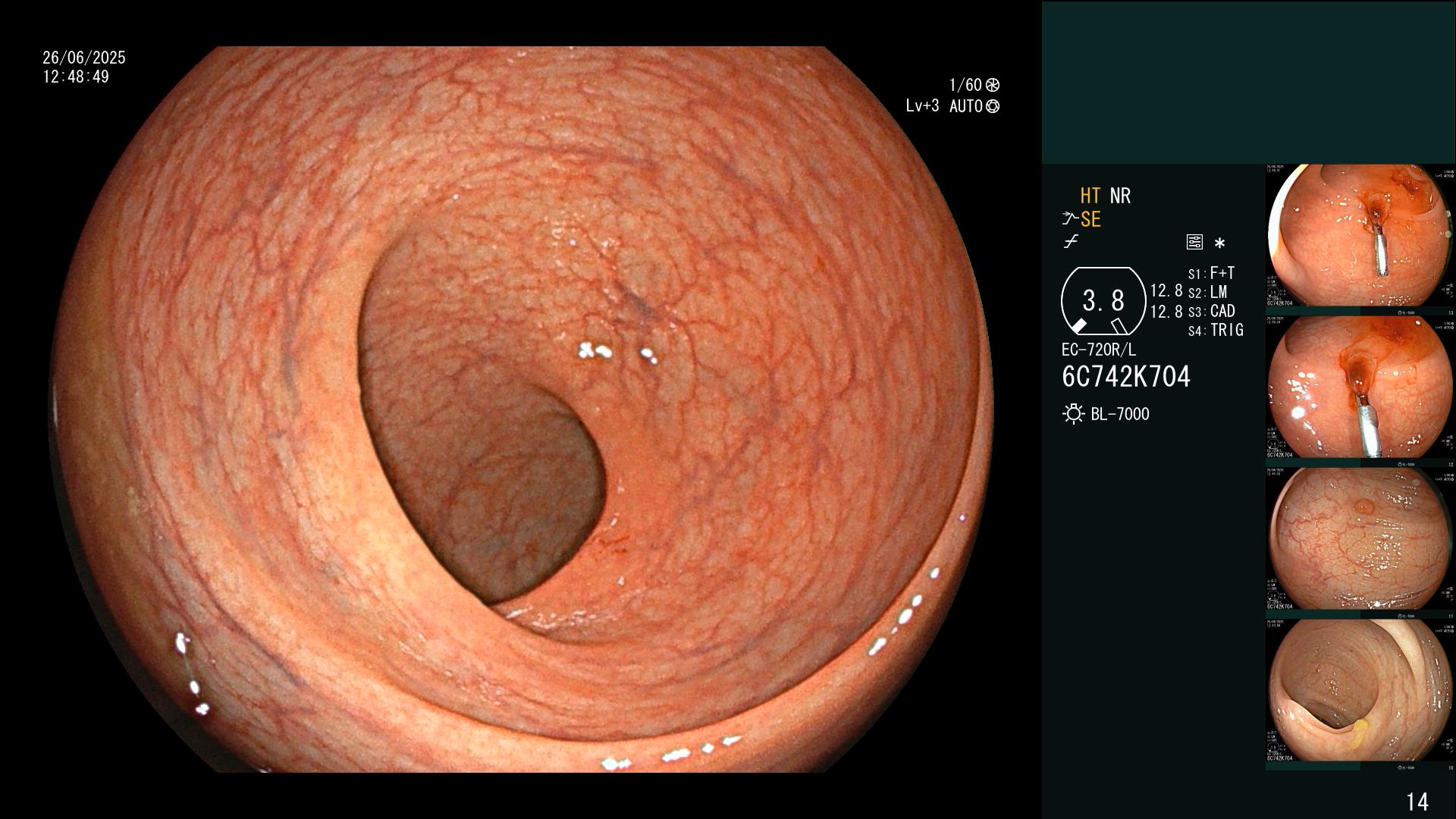Click the shutter speed fan icon beside 1/60
This screenshot has height=819, width=1456.
(992, 85)
